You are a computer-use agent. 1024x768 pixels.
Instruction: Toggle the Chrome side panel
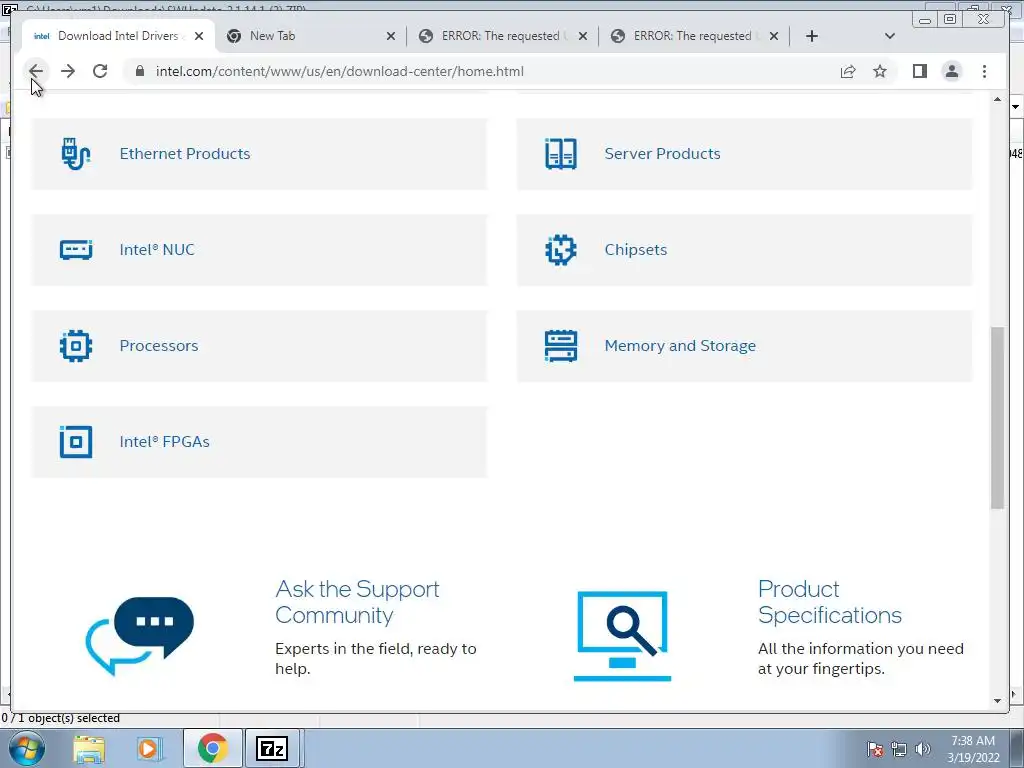(x=920, y=71)
